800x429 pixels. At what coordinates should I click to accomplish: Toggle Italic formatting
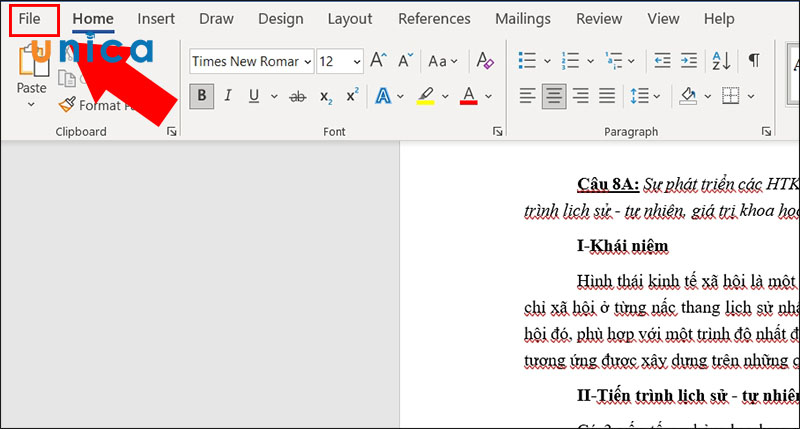pyautogui.click(x=228, y=96)
